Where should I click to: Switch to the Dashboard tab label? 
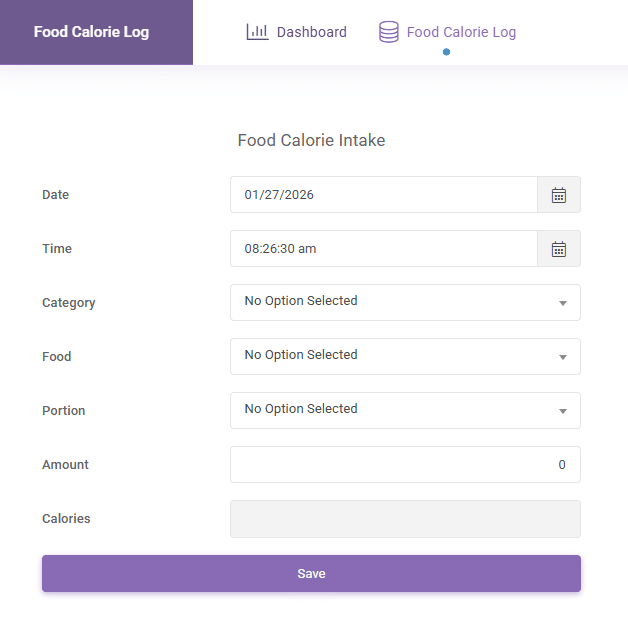click(311, 32)
